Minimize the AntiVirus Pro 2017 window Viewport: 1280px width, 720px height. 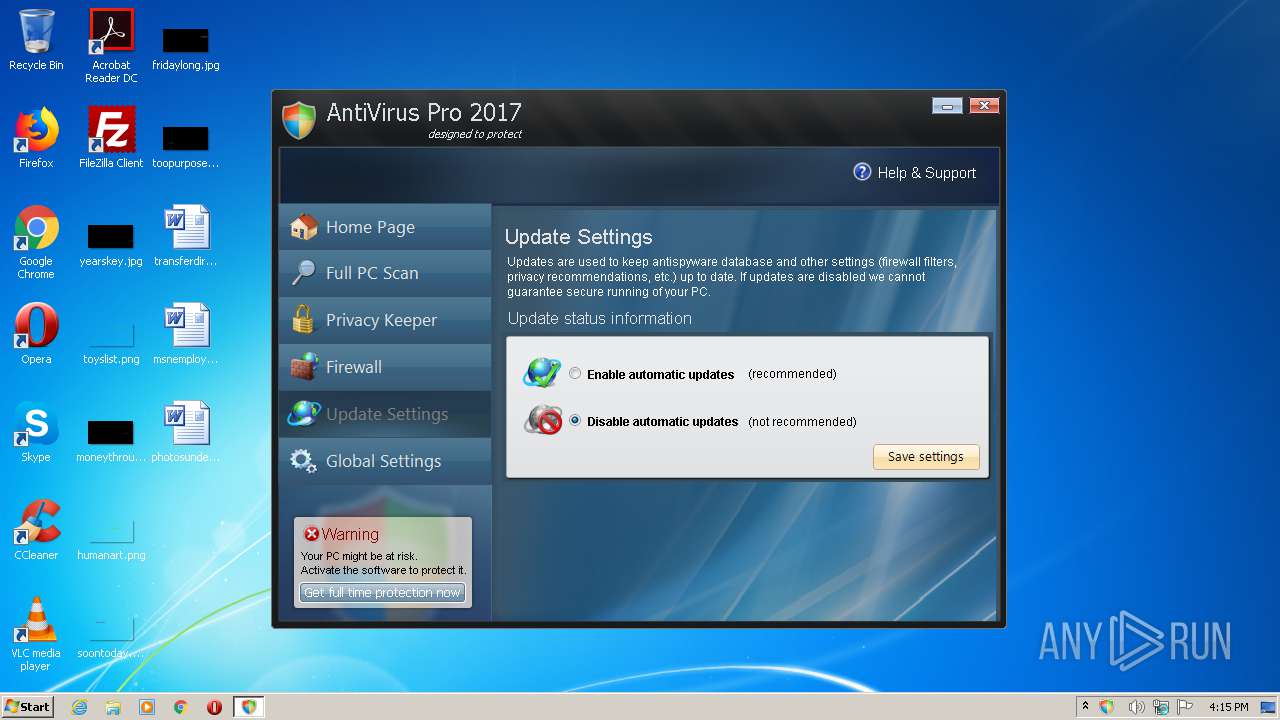pos(947,105)
